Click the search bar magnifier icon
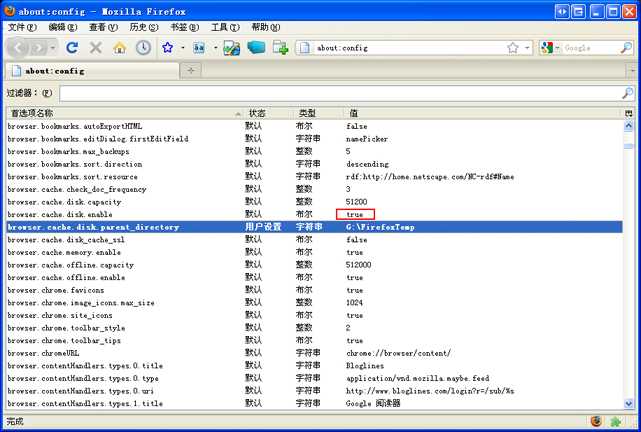 tap(626, 48)
